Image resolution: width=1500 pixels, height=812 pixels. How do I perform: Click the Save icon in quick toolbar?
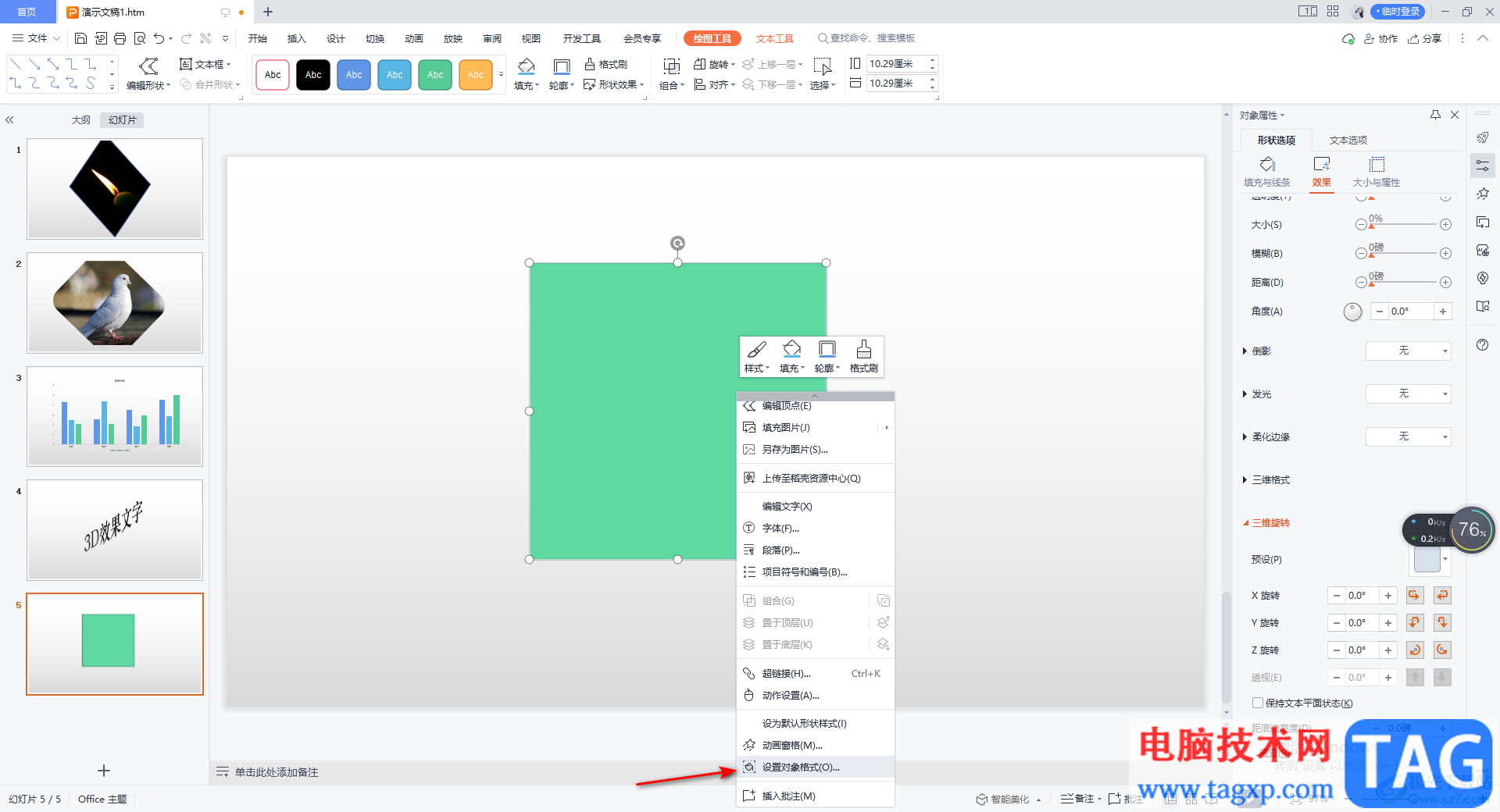point(80,38)
